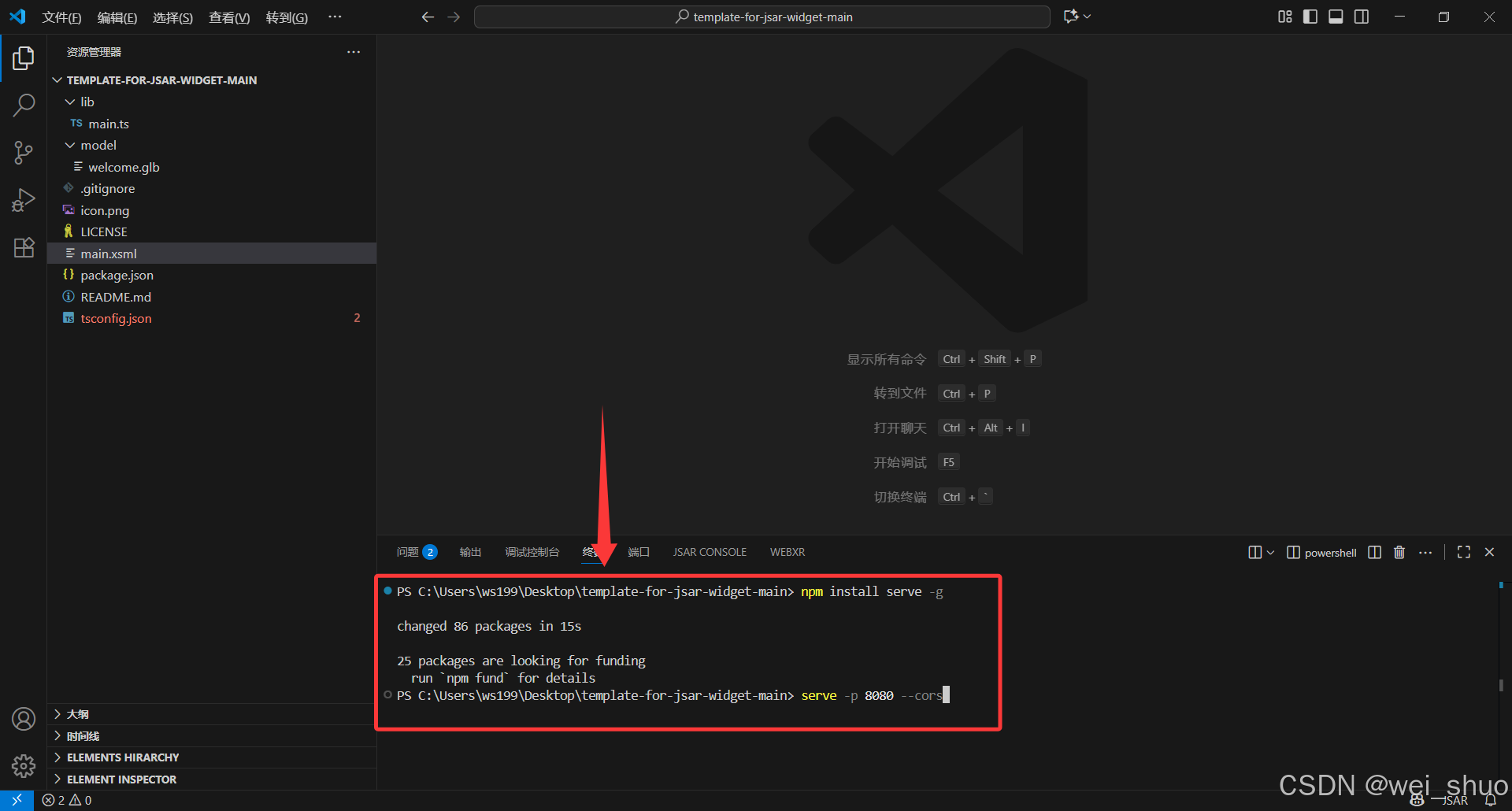Screen dimensions: 1512x811
Task: Click the command center search box
Action: pyautogui.click(x=762, y=17)
